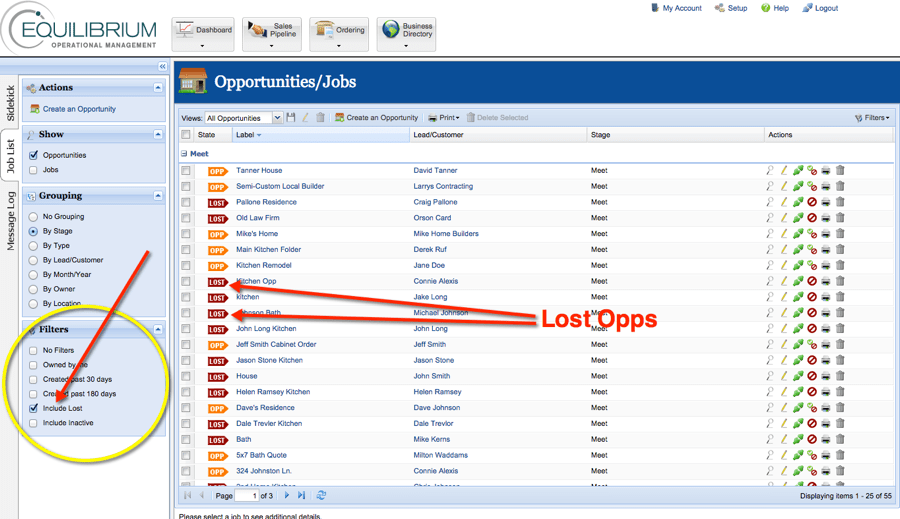Select By Type grouping option
Image resolution: width=900 pixels, height=519 pixels.
click(33, 246)
